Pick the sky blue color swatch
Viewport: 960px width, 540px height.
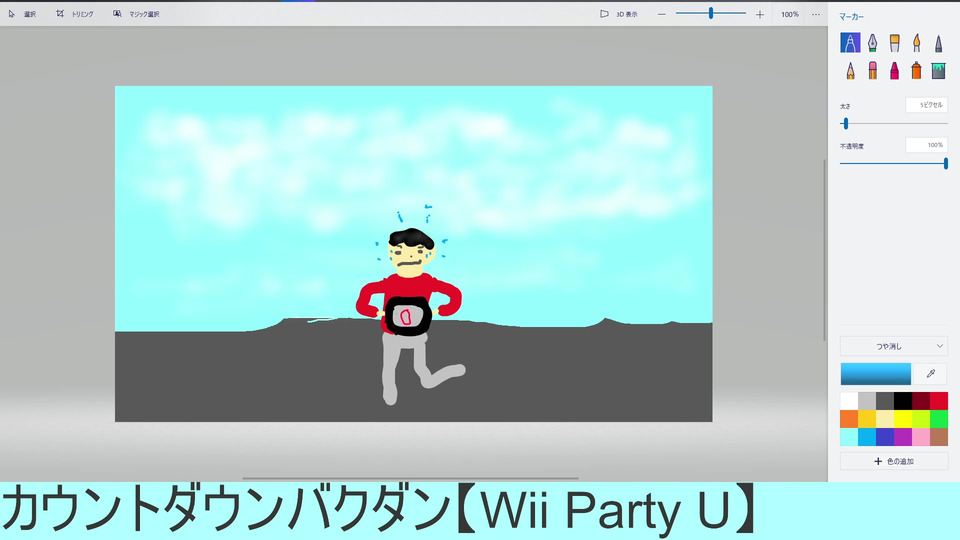coord(867,437)
